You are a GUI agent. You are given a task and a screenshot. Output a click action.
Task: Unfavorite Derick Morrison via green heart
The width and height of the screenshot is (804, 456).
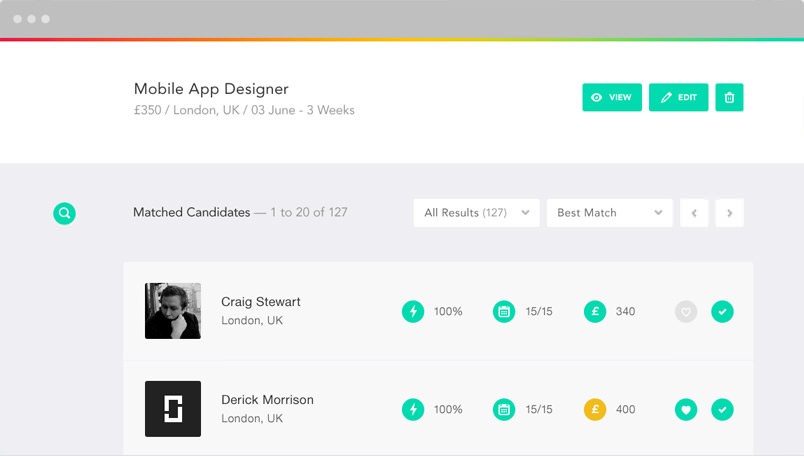(x=685, y=409)
